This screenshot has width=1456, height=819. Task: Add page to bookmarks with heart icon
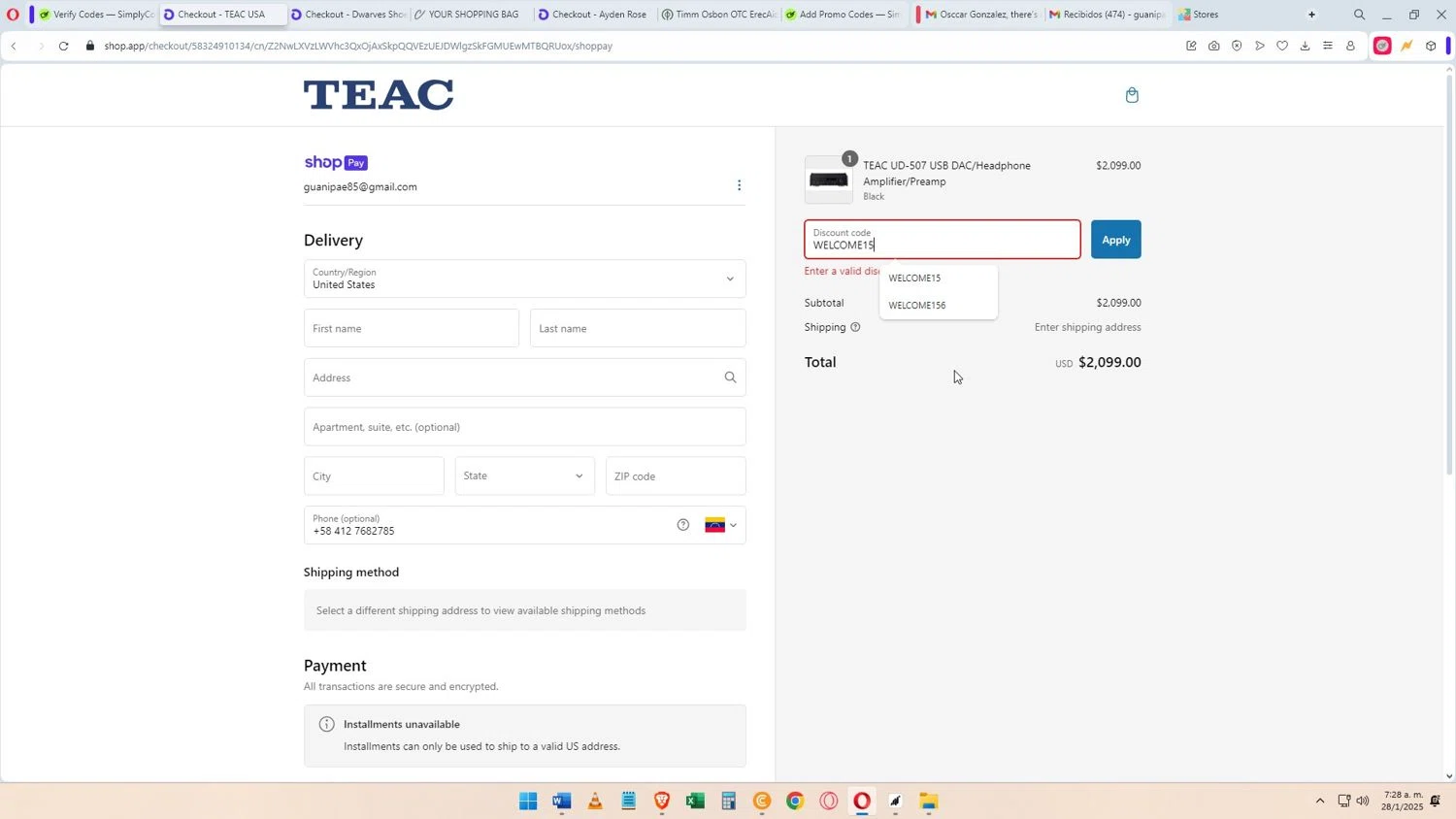coord(1282,46)
